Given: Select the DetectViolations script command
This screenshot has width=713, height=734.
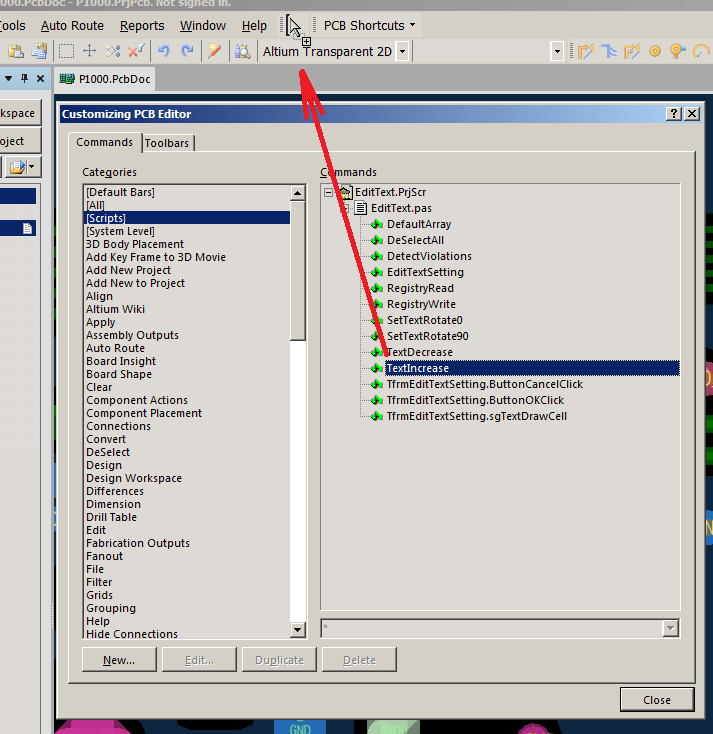Looking at the screenshot, I should pos(429,256).
